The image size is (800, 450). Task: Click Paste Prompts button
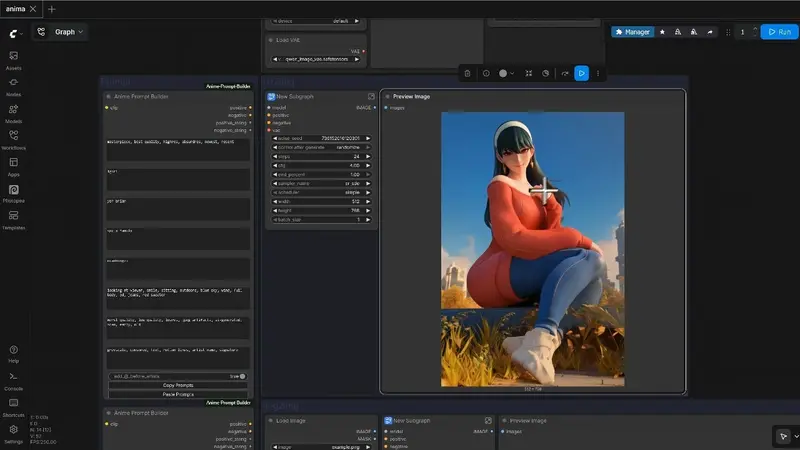click(178, 394)
